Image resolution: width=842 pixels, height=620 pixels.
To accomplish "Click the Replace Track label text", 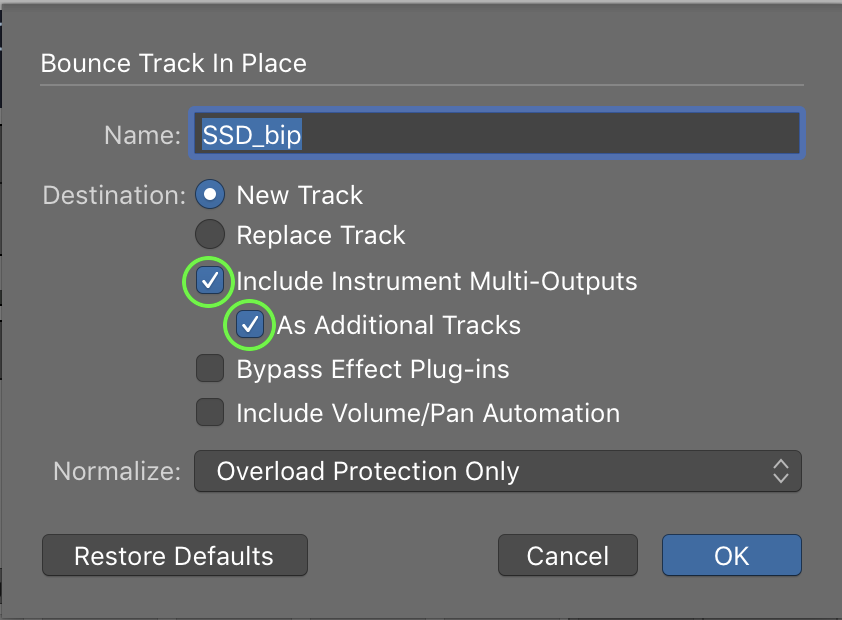I will pos(321,236).
